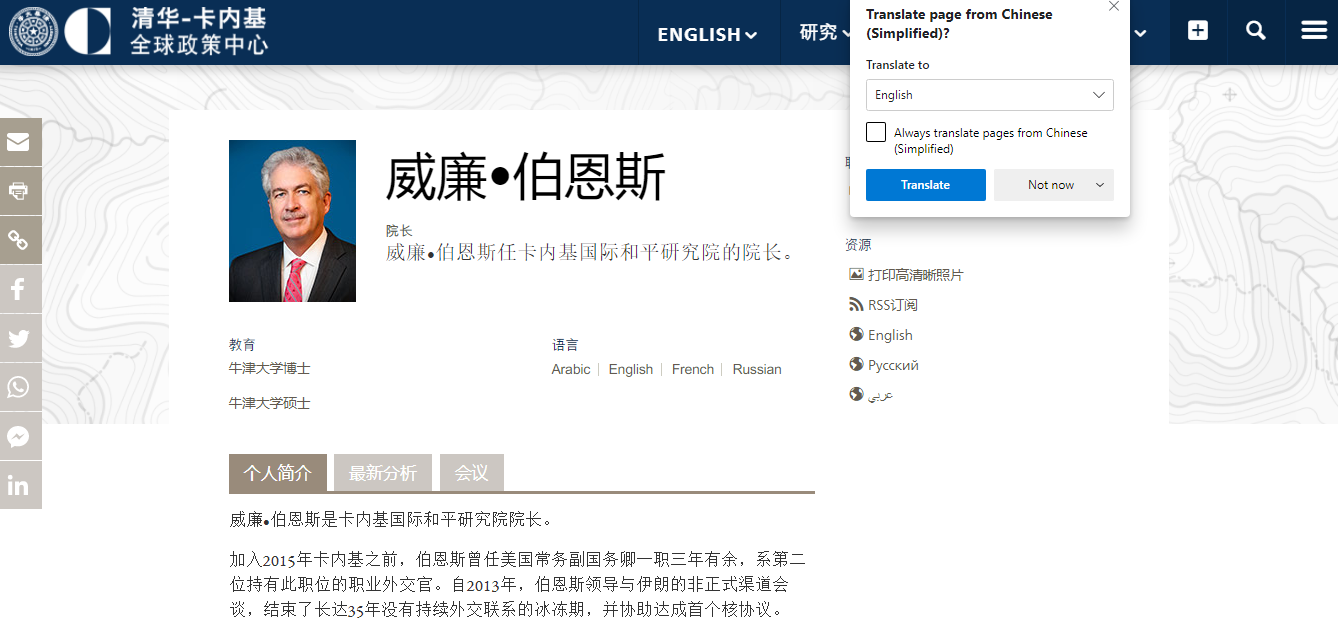This screenshot has height=629, width=1338.
Task: Expand header menu chevron left of plus icon
Action: (1139, 33)
